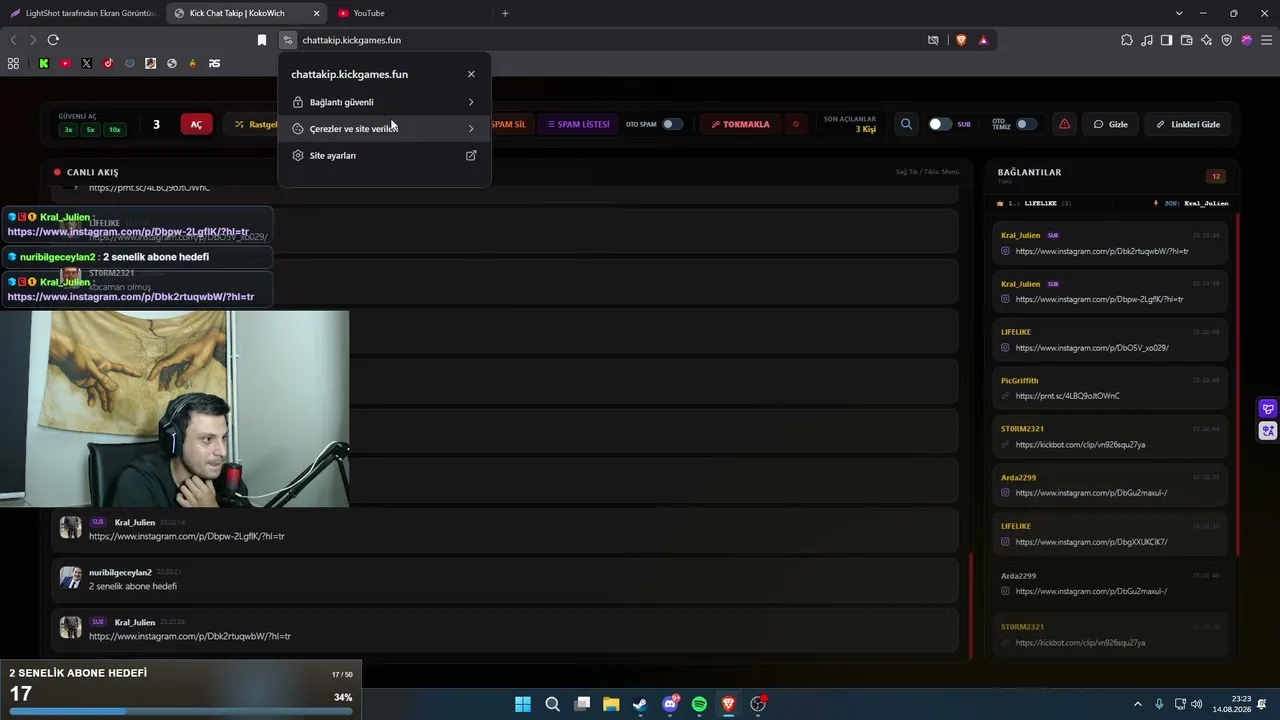Click the Gizle chat button
This screenshot has width=1280, height=720.
pos(1110,124)
